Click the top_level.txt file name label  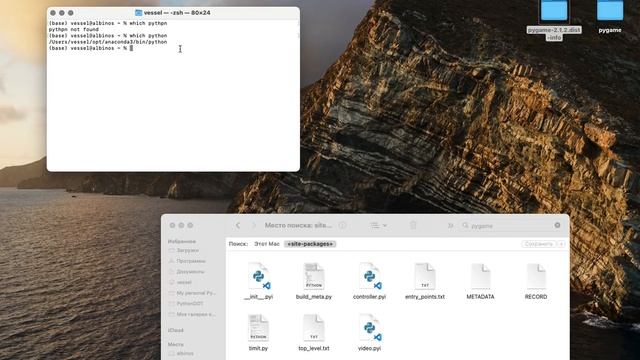point(313,348)
